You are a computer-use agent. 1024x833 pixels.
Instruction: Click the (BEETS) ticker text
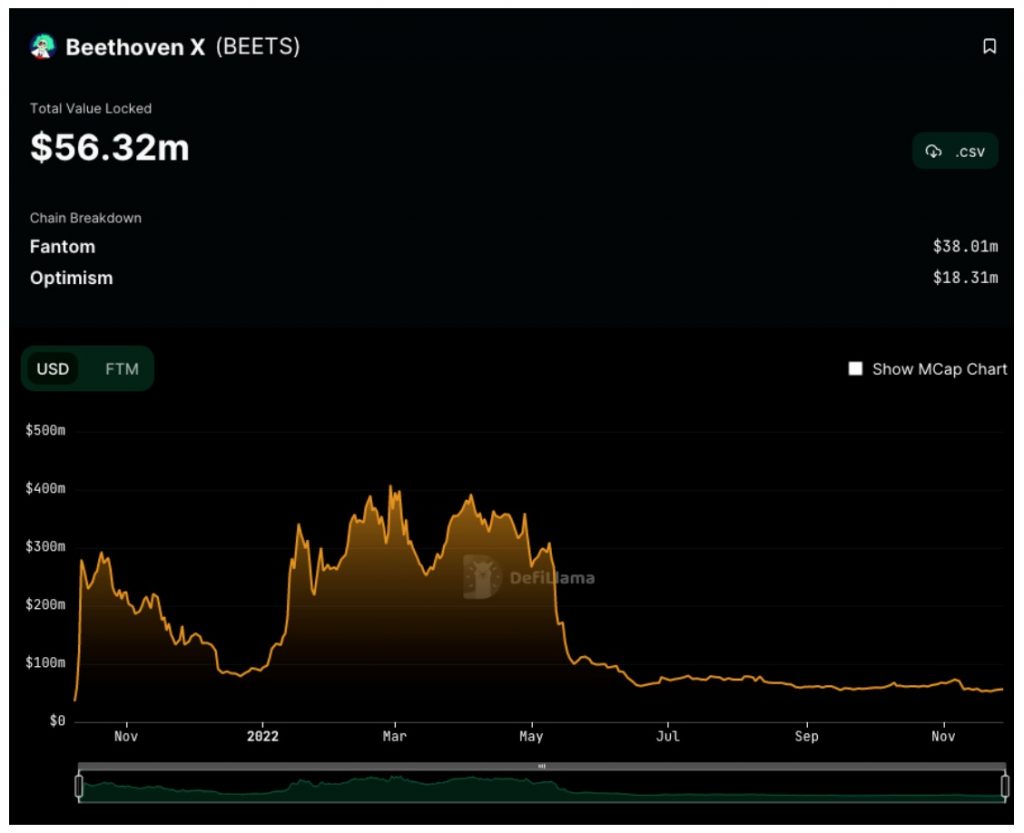[x=258, y=47]
